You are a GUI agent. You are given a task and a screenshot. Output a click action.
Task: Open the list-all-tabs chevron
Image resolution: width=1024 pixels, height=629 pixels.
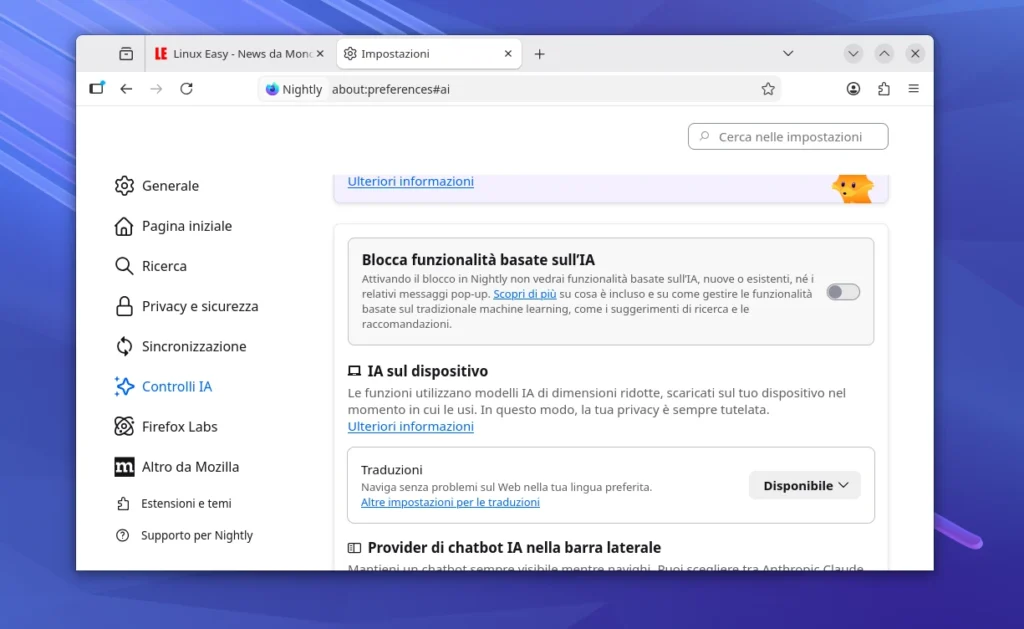[788, 53]
